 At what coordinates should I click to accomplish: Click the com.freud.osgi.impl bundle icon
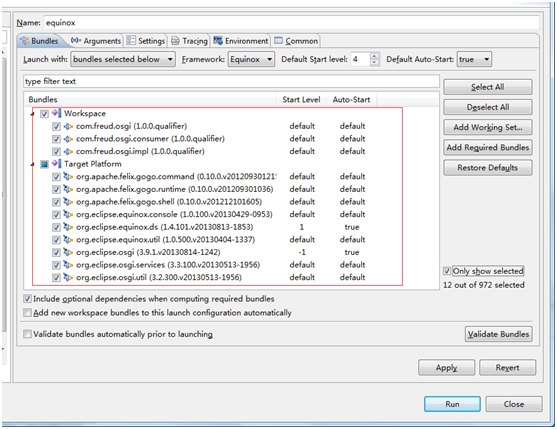68,151
